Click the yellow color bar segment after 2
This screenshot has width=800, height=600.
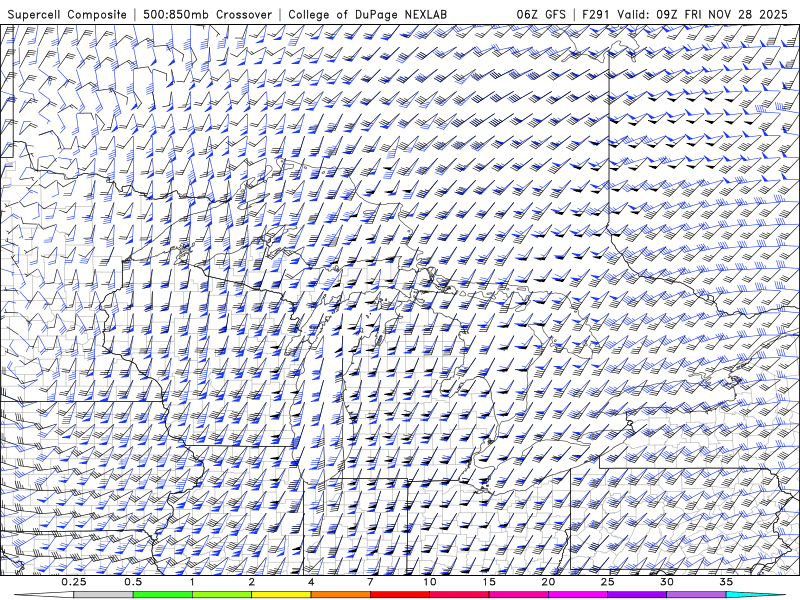tap(281, 595)
